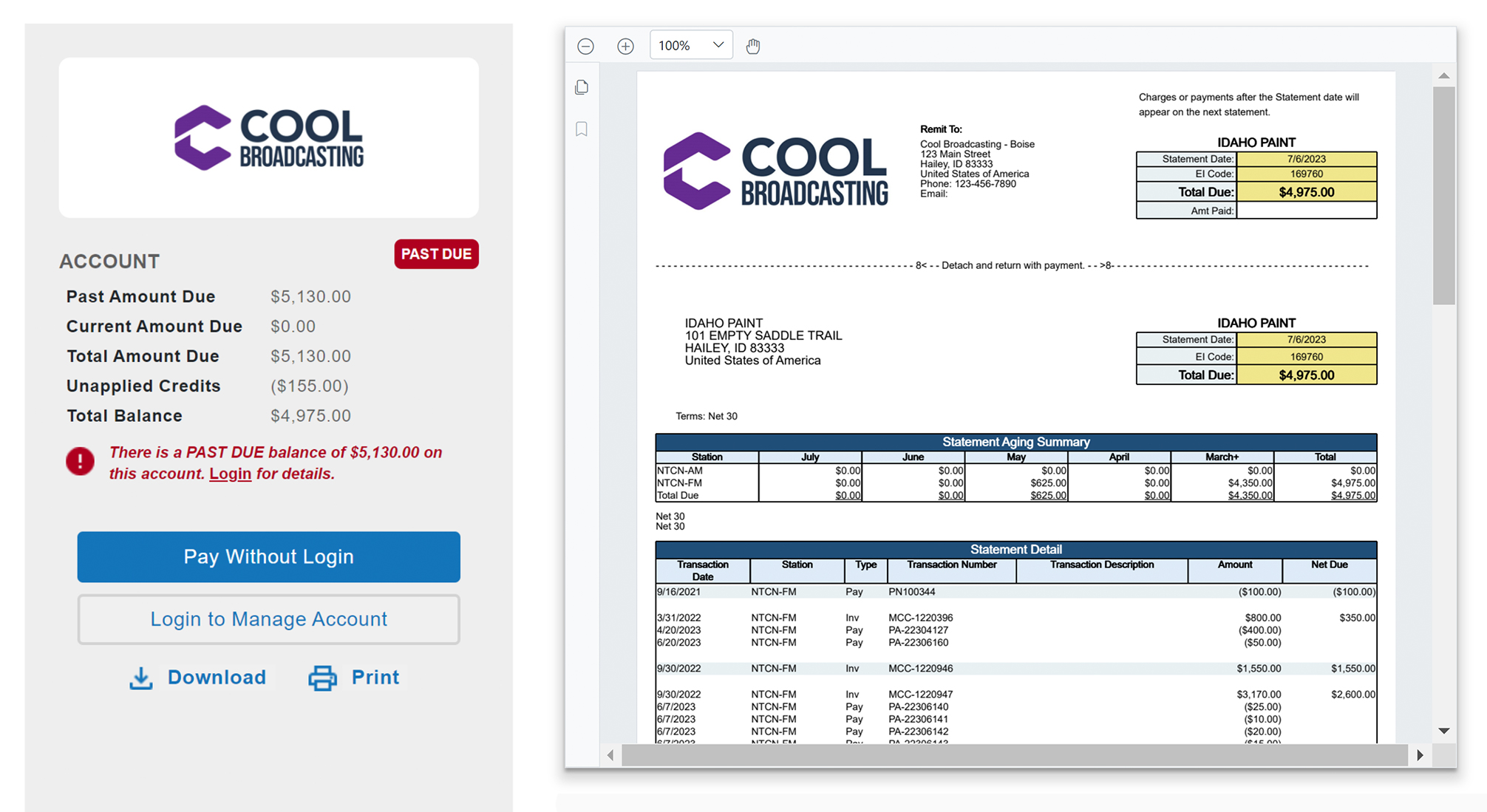This screenshot has width=1487, height=812.
Task: Click Total Balance value $4,975.00
Action: pyautogui.click(x=310, y=416)
